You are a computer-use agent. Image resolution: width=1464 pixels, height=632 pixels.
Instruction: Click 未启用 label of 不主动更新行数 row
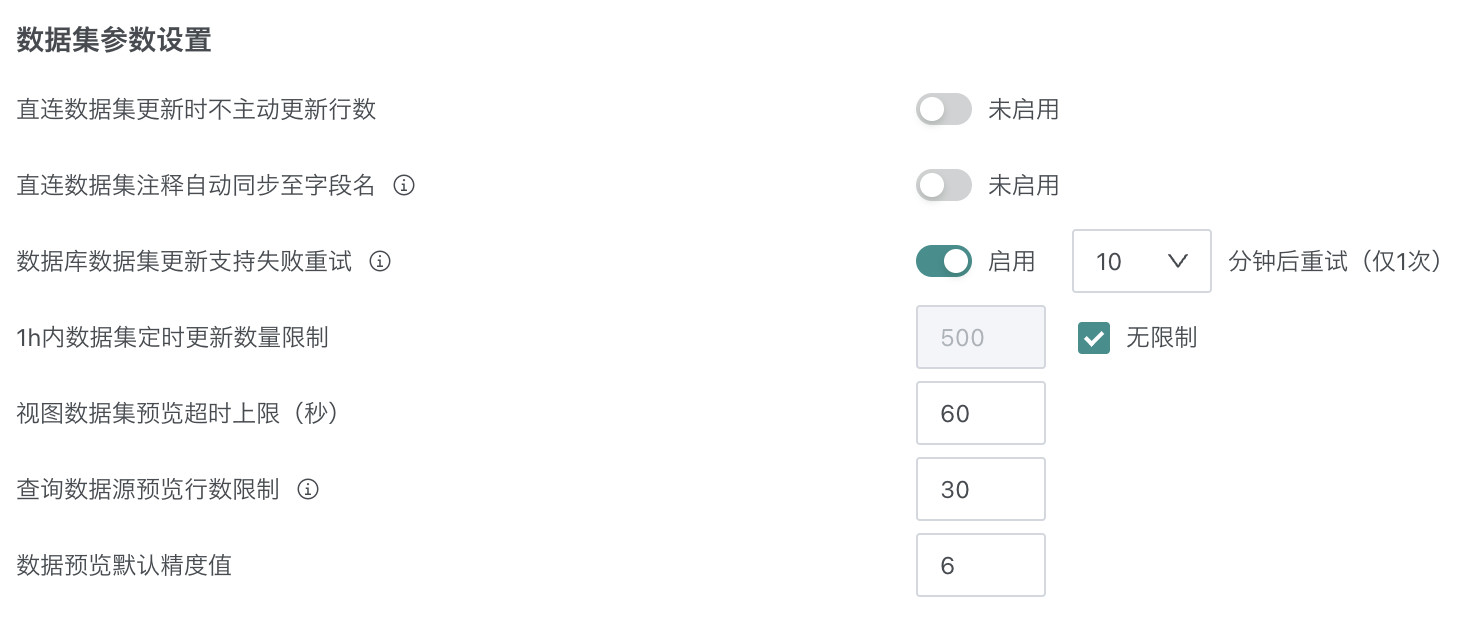[x=1023, y=109]
